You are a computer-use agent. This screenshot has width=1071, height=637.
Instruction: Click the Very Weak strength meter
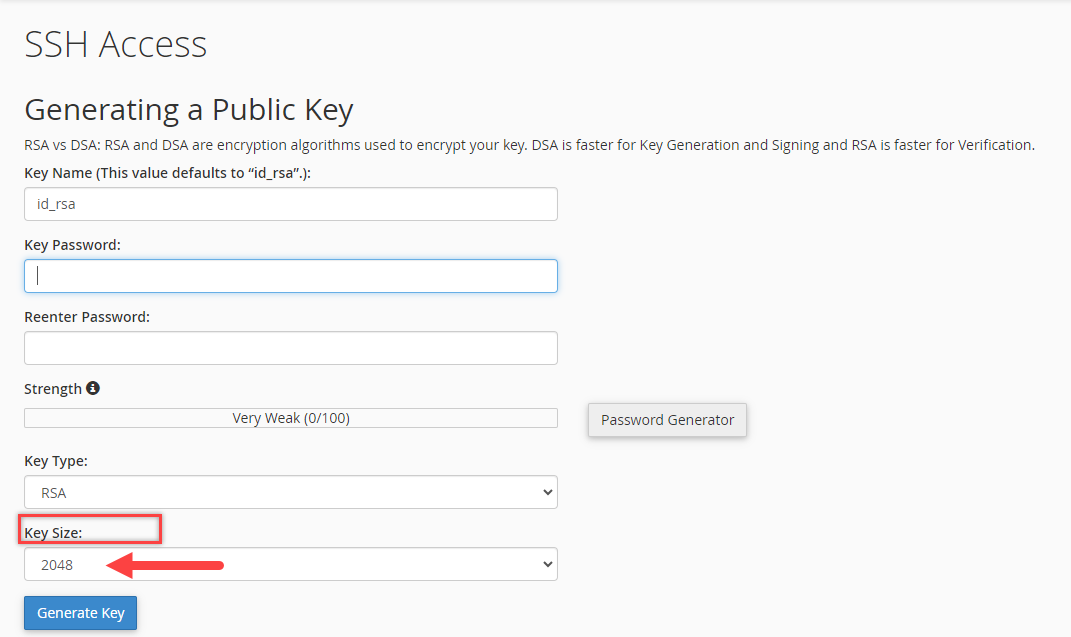click(290, 418)
